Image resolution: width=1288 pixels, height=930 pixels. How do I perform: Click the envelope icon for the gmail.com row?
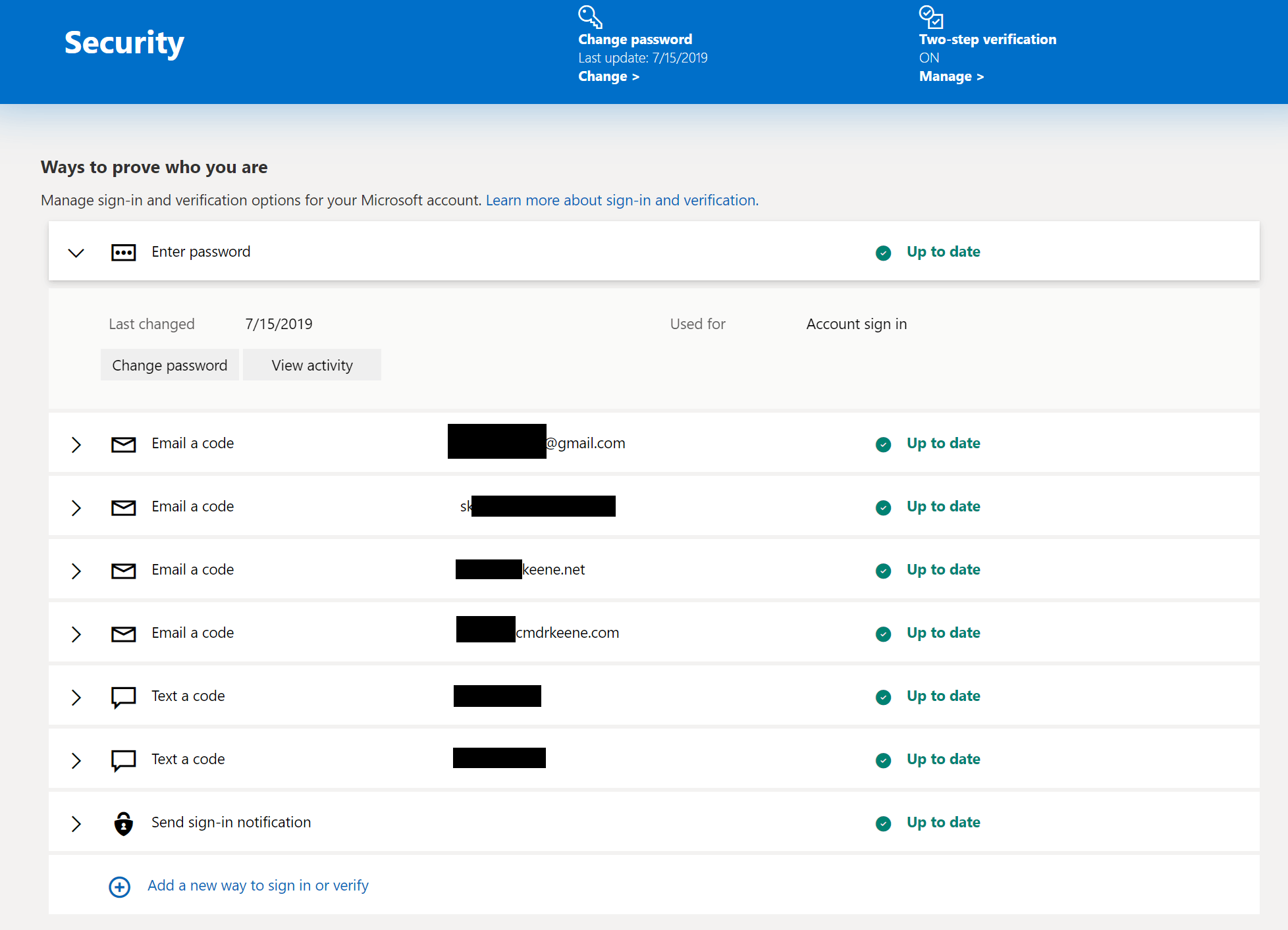coord(123,444)
